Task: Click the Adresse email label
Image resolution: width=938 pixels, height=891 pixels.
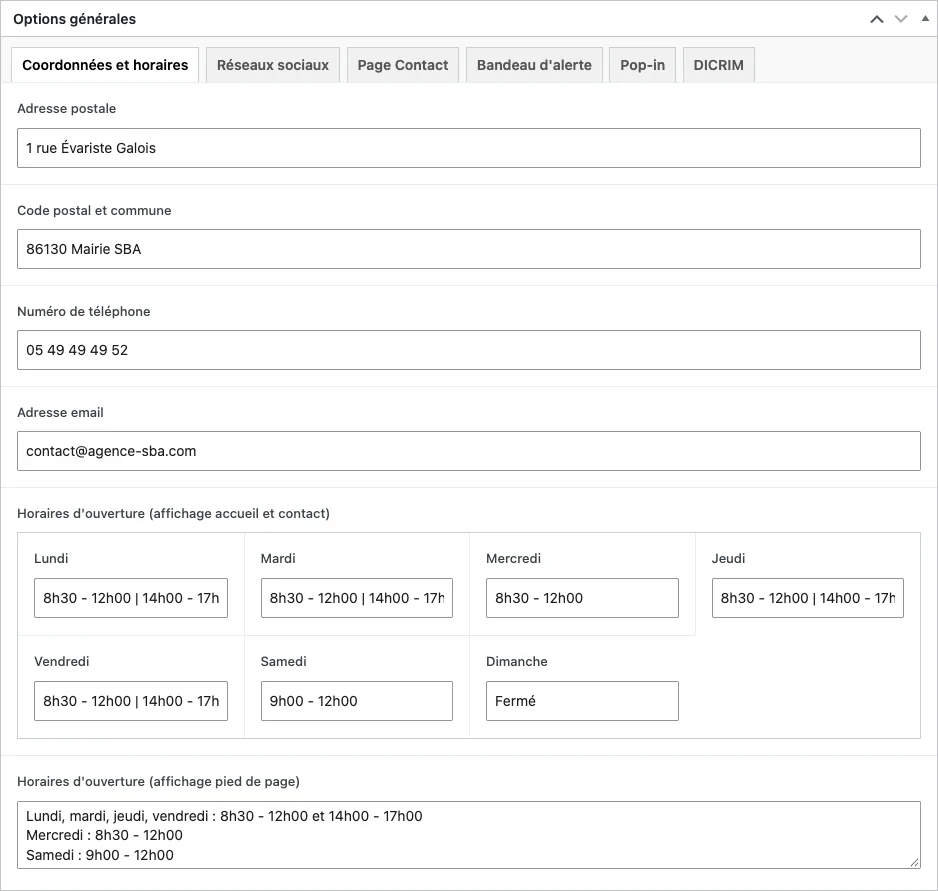Action: pos(60,412)
